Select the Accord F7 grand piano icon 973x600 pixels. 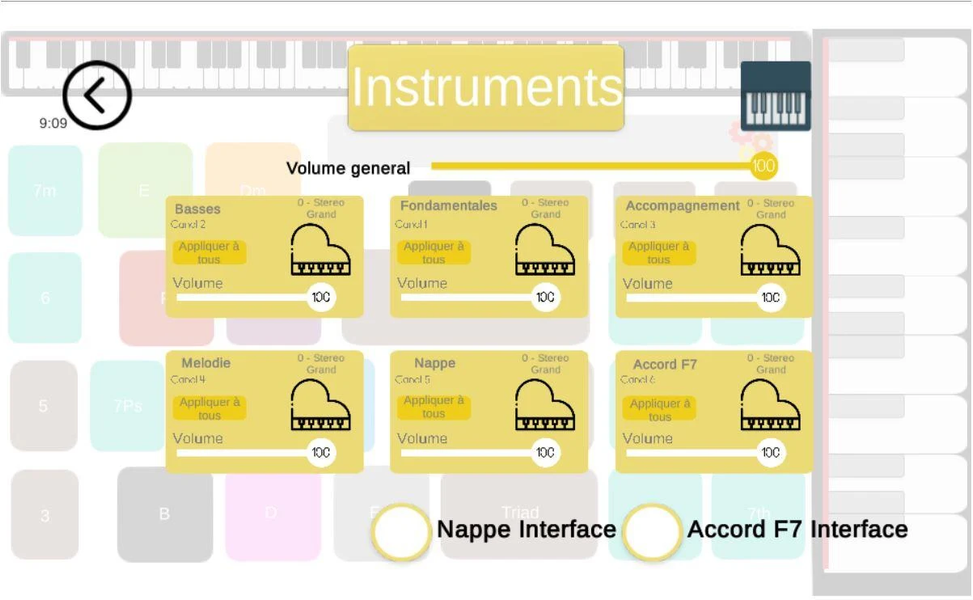pos(770,405)
